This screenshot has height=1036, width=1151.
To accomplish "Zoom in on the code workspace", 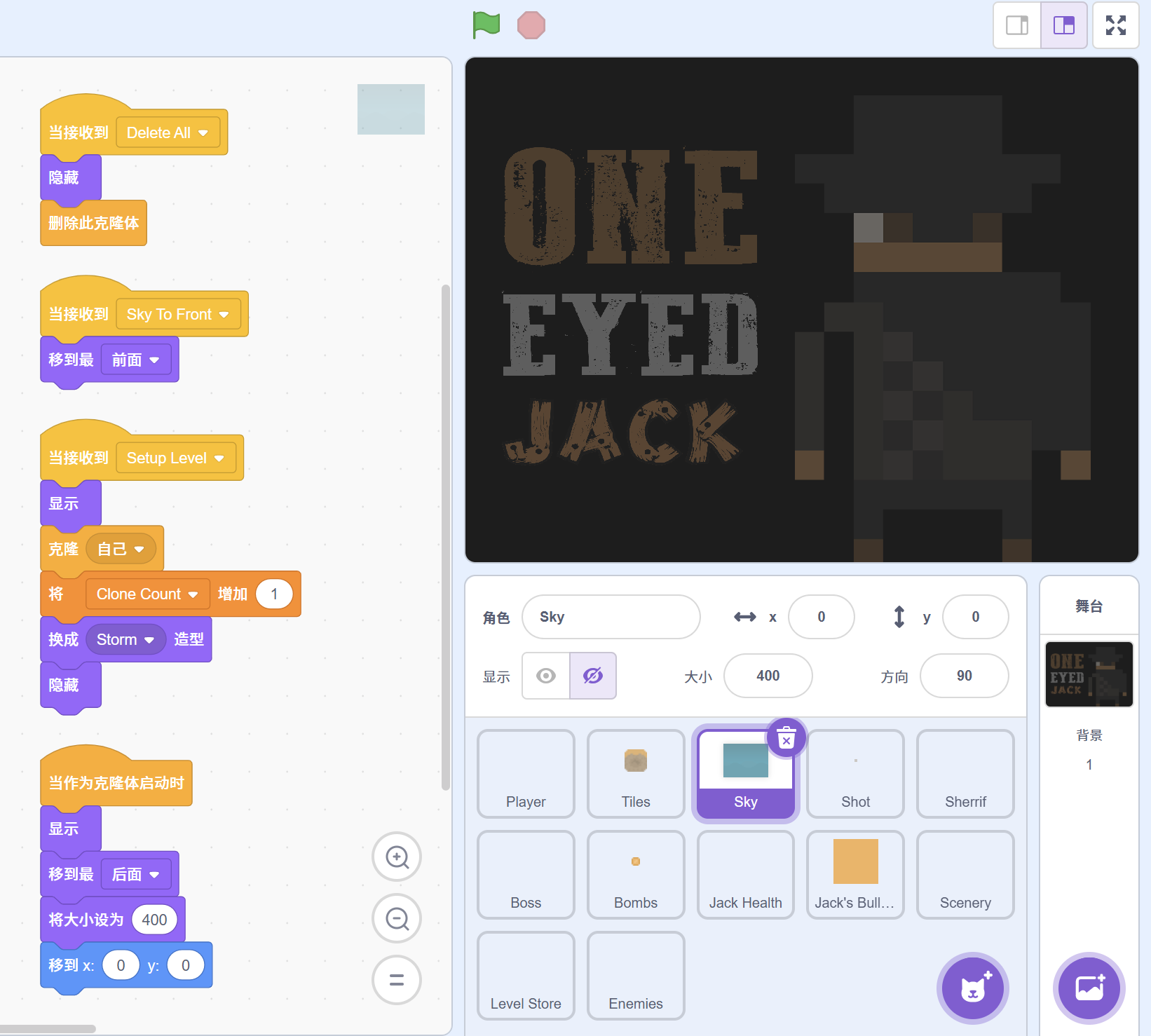I will (397, 857).
